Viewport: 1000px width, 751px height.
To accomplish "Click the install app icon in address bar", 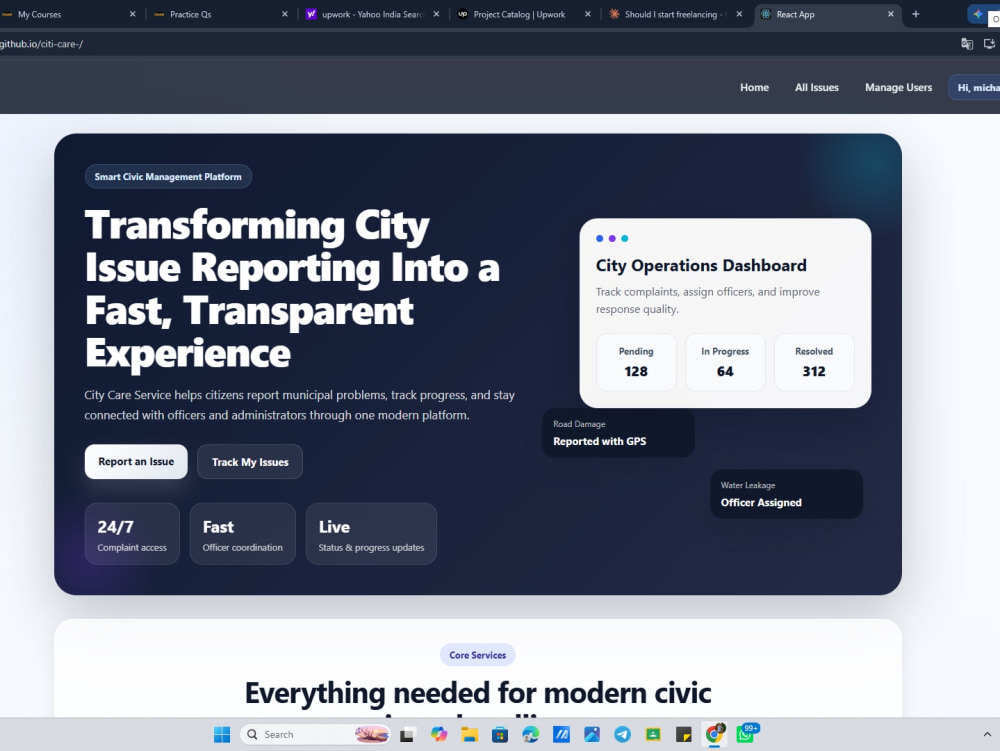I will click(989, 44).
